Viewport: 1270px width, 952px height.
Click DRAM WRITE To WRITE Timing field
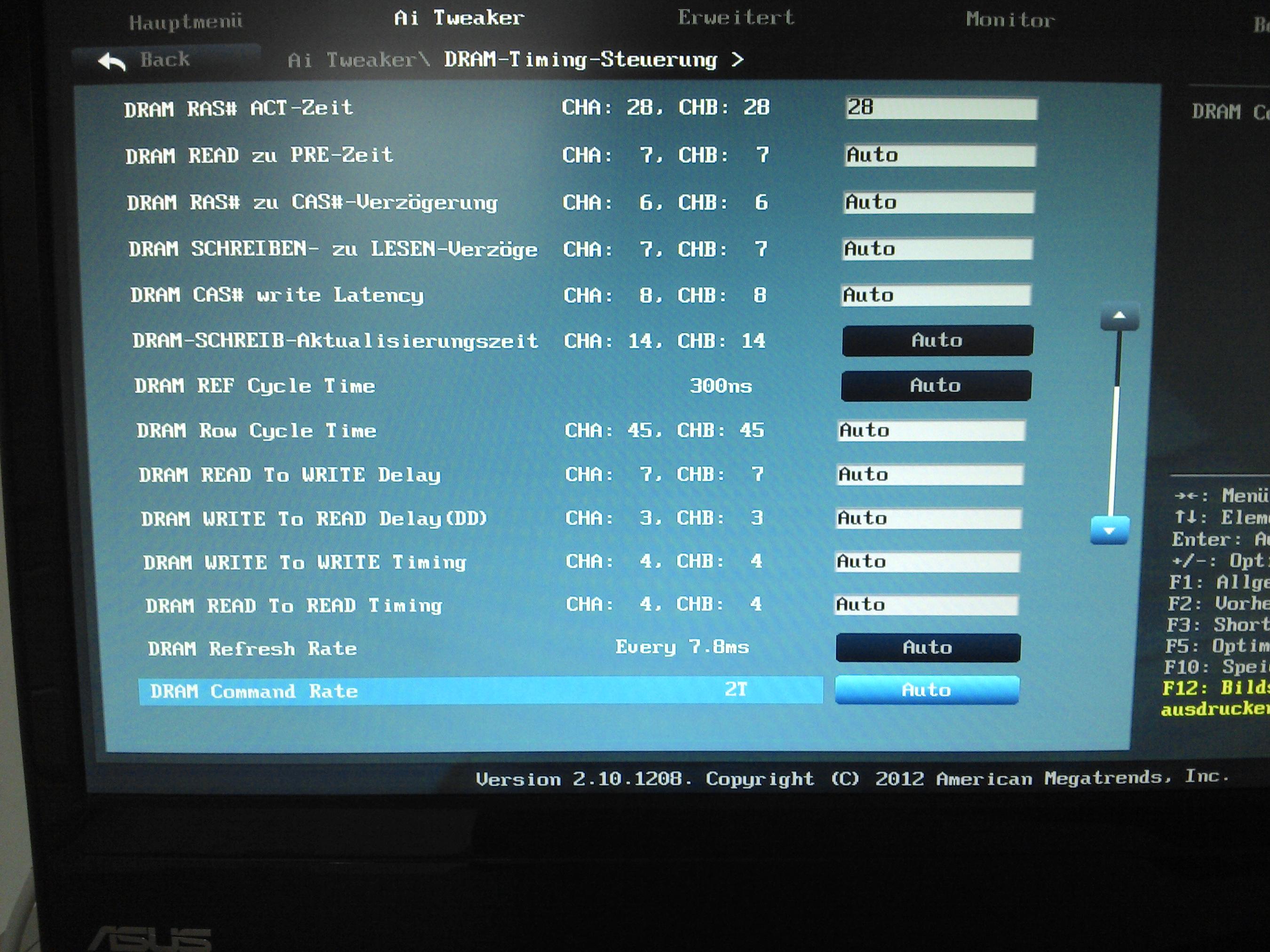(x=927, y=561)
